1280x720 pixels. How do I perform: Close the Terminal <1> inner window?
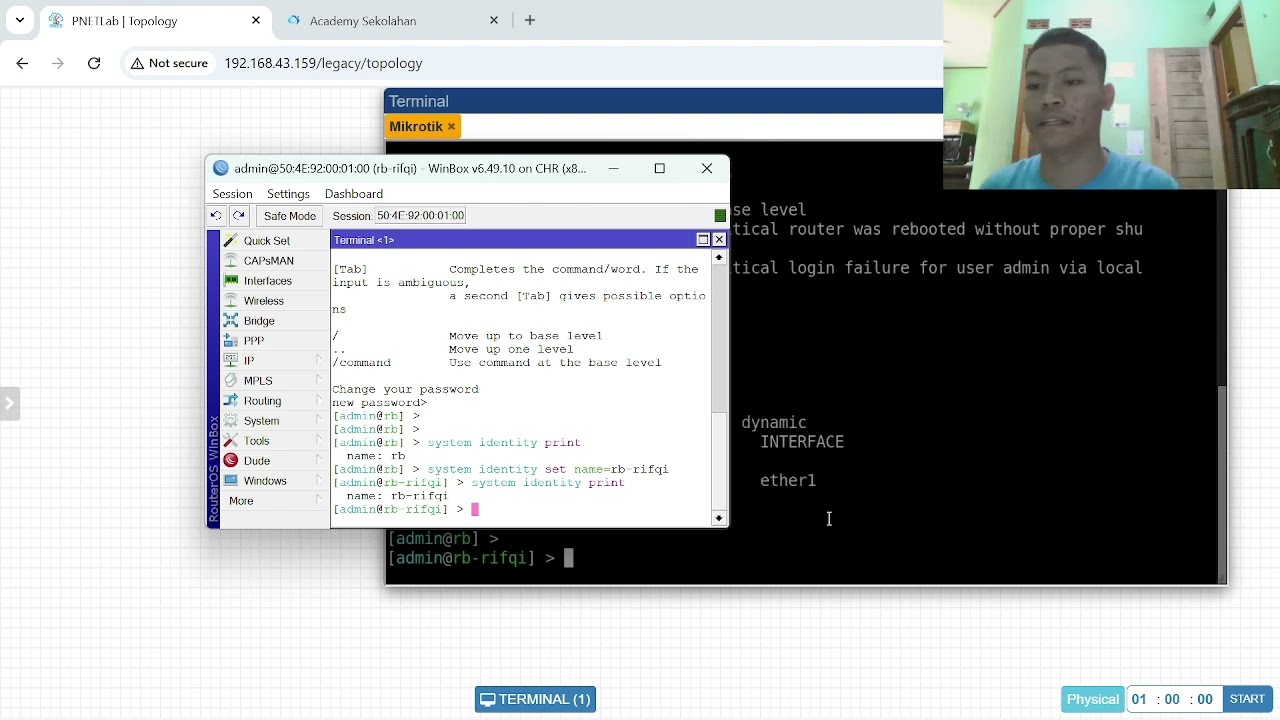coord(719,240)
